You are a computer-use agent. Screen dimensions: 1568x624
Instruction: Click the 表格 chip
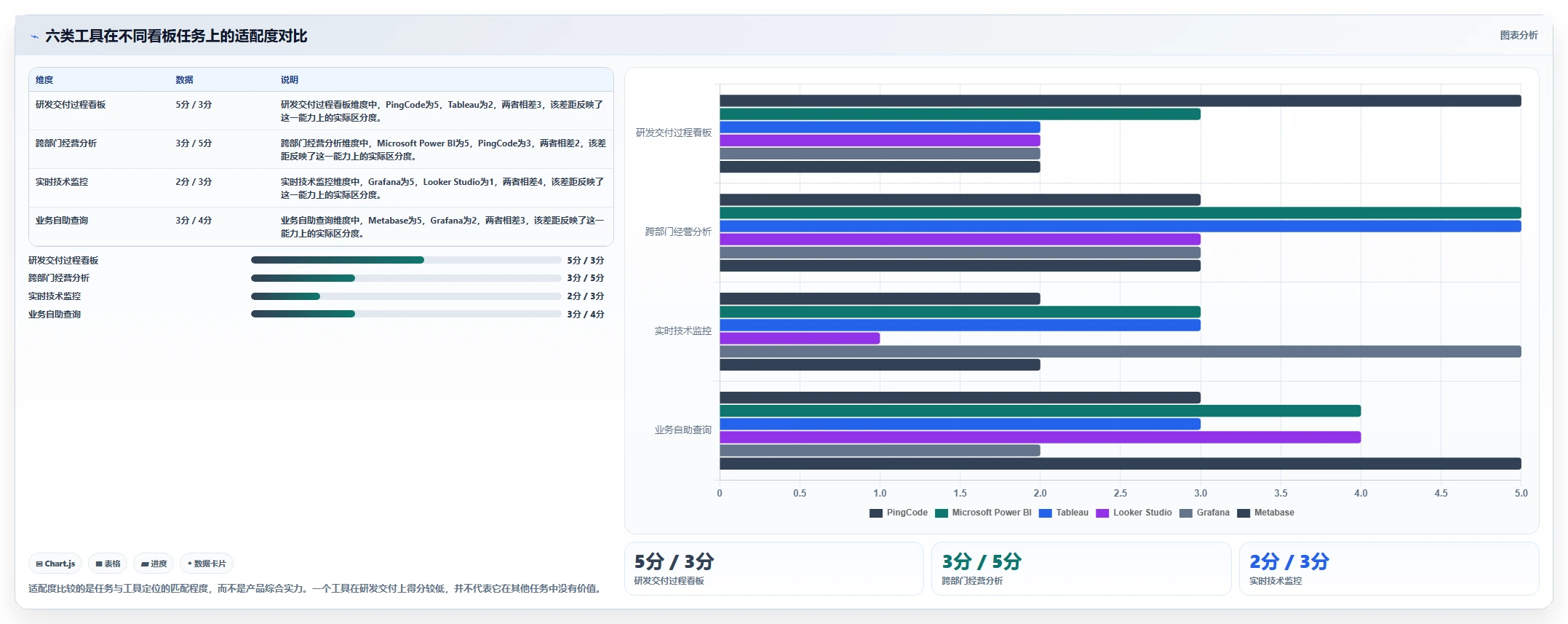tap(108, 564)
